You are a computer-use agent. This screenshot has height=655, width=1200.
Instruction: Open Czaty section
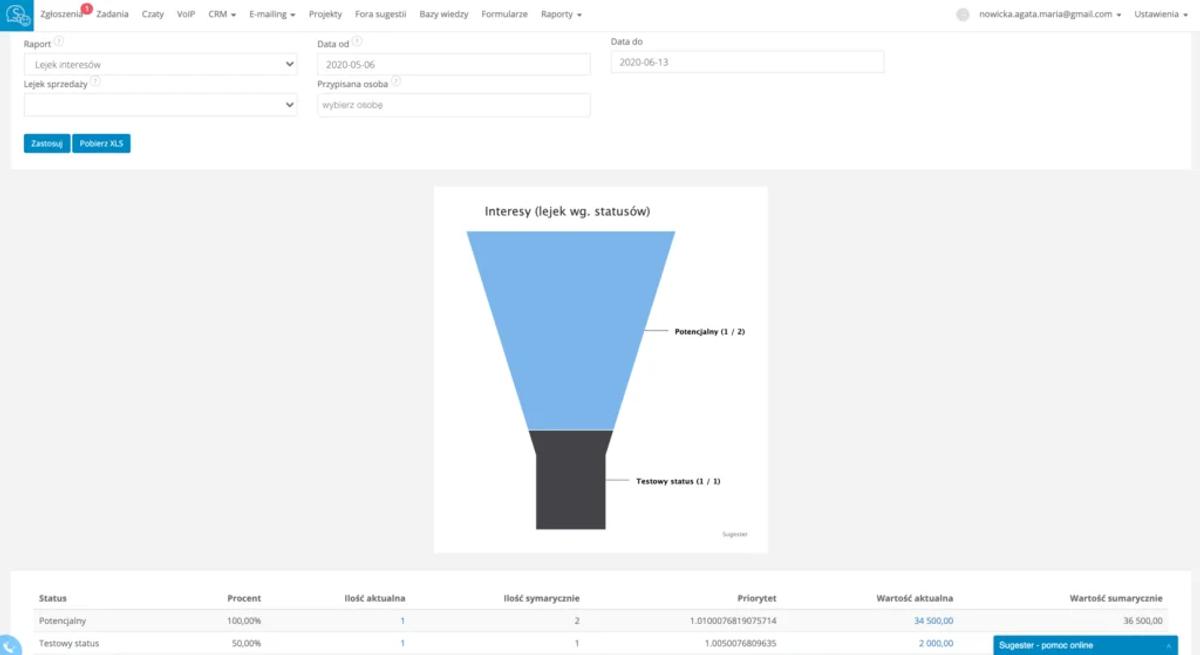[x=153, y=15]
